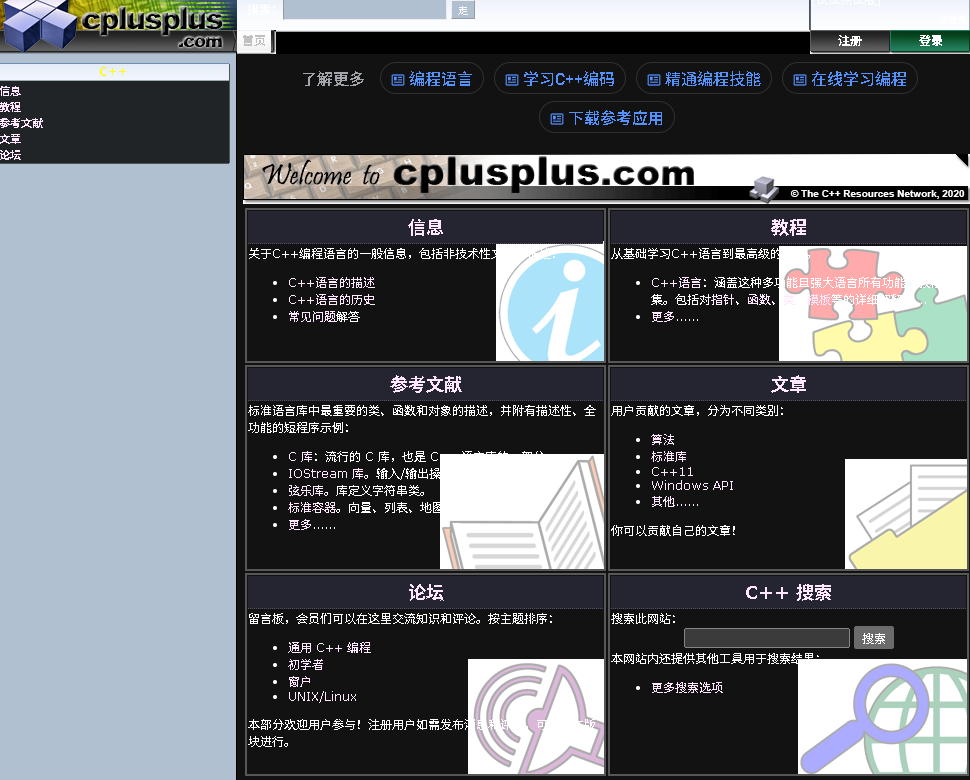The height and width of the screenshot is (780, 970).
Task: Click the forum speech signal image
Action: click(536, 716)
